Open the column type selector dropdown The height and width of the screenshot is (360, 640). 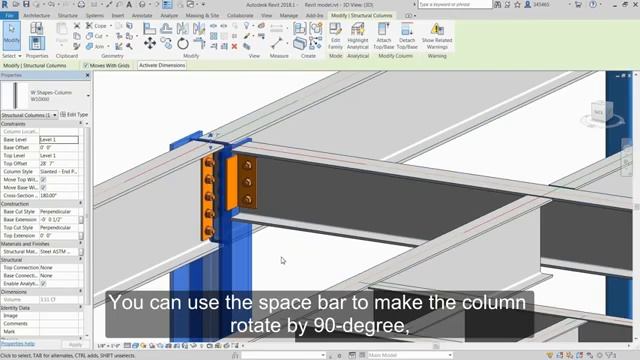point(88,96)
